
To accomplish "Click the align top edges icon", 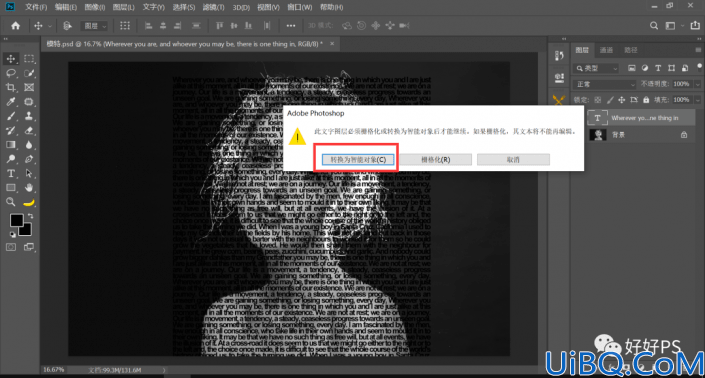I will click(219, 26).
